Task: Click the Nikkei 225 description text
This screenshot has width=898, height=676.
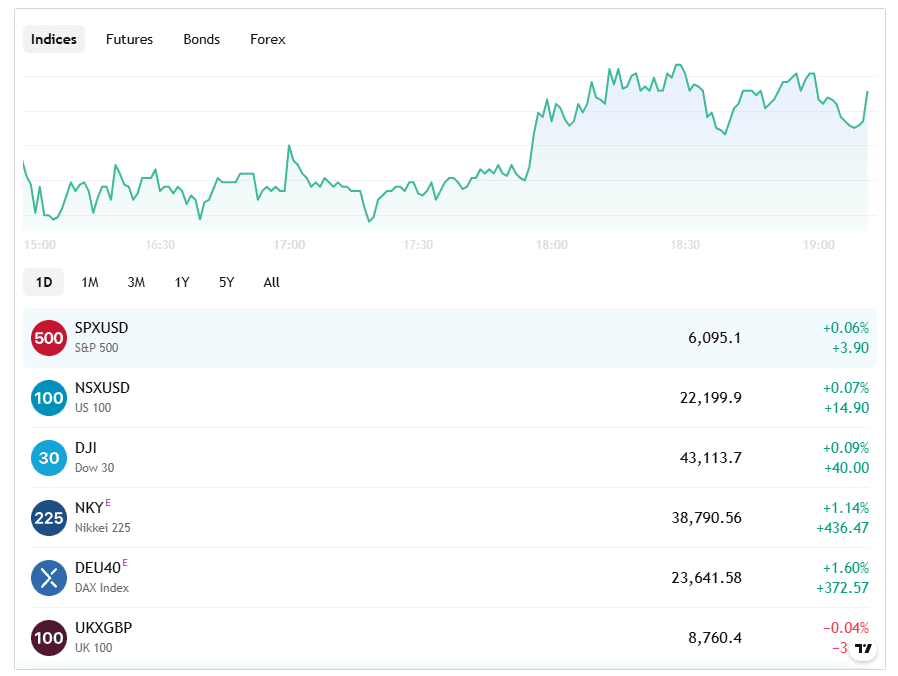Action: pyautogui.click(x=103, y=528)
